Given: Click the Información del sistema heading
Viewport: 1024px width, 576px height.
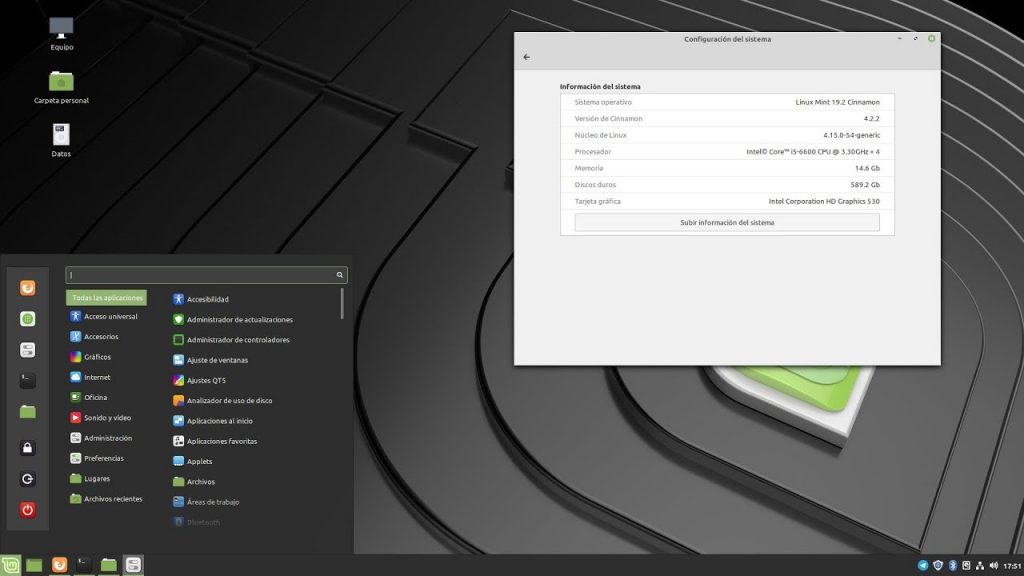Looking at the screenshot, I should [600, 86].
